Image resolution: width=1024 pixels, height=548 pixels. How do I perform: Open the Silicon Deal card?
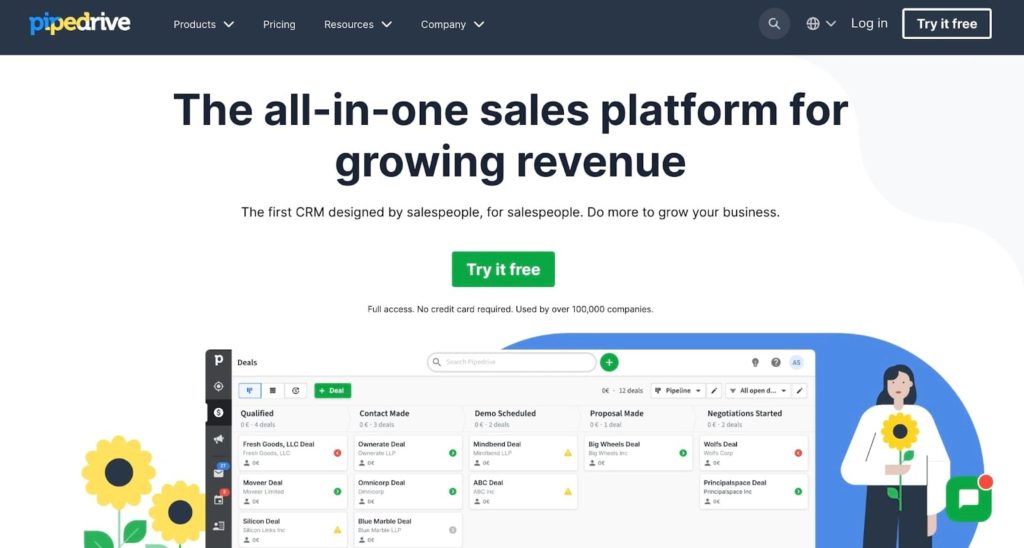(x=293, y=530)
